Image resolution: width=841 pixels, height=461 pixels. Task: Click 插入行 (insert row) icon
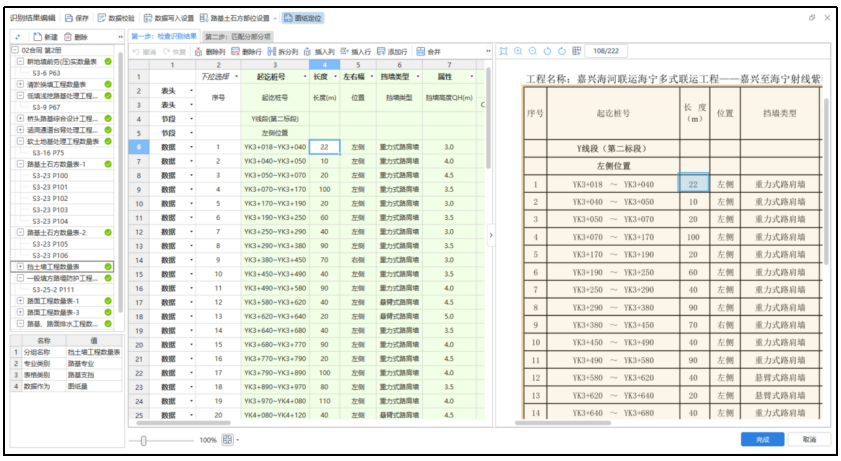356,51
